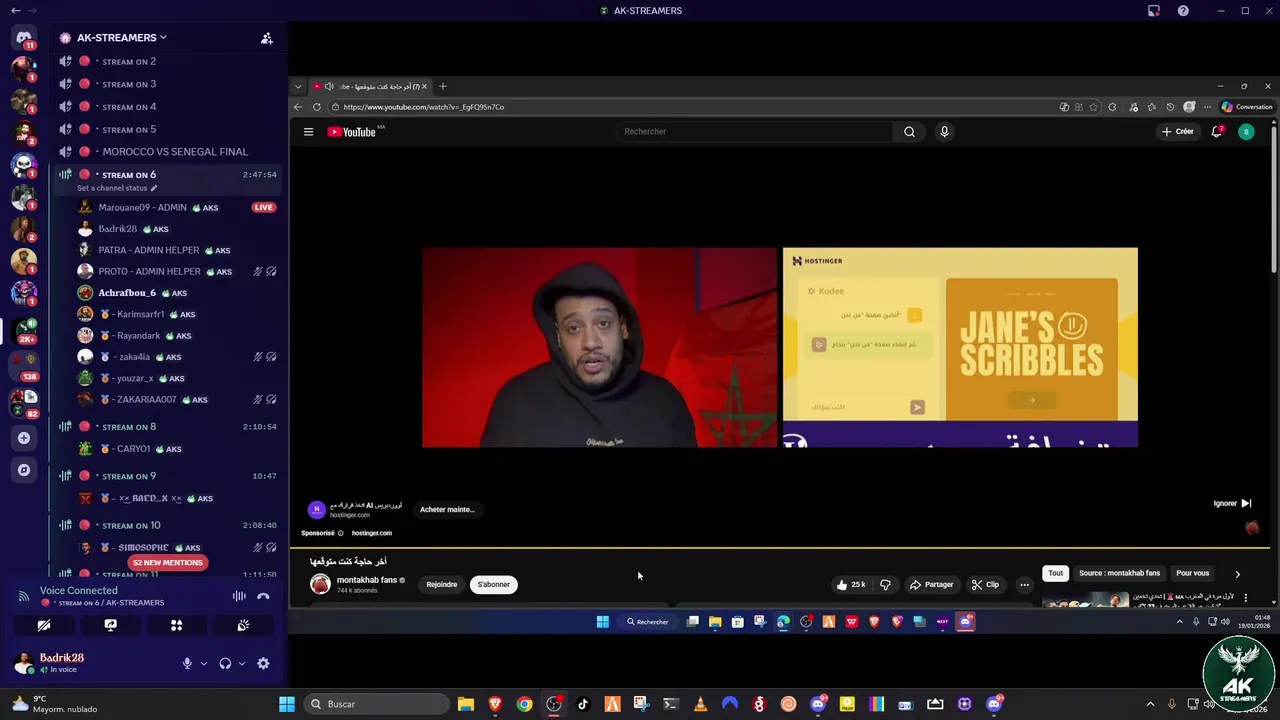Open the Copilot Conversation button

[x=1247, y=107]
